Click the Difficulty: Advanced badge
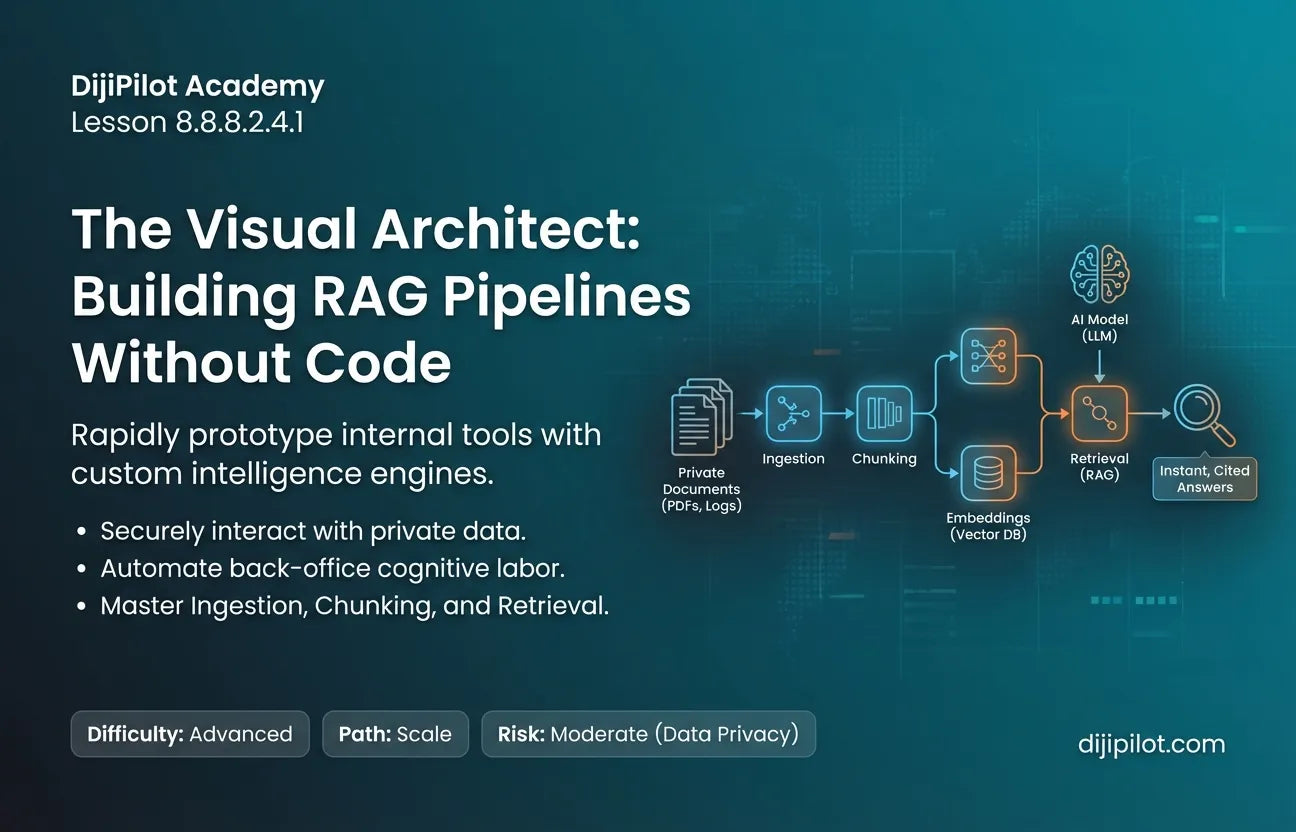1296x832 pixels. 190,734
